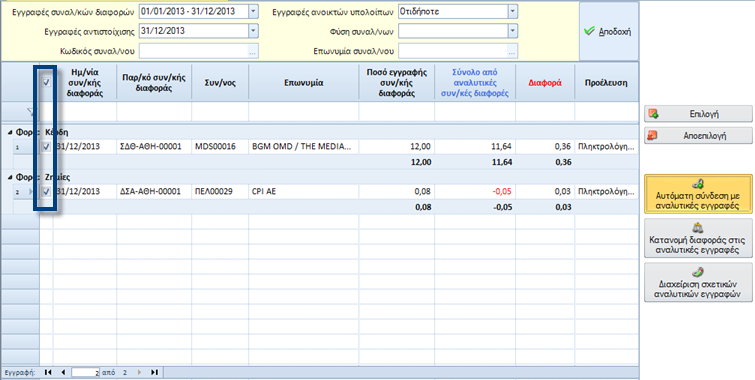Screen dimensions: 755x380
Task: Go to first record in navigator
Action: point(49,372)
